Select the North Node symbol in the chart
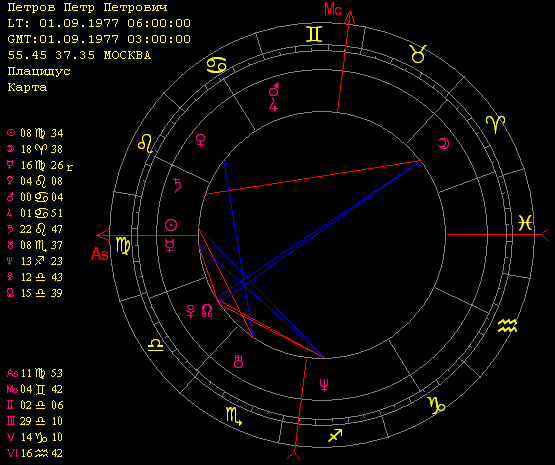555x465 pixels. pos(207,310)
